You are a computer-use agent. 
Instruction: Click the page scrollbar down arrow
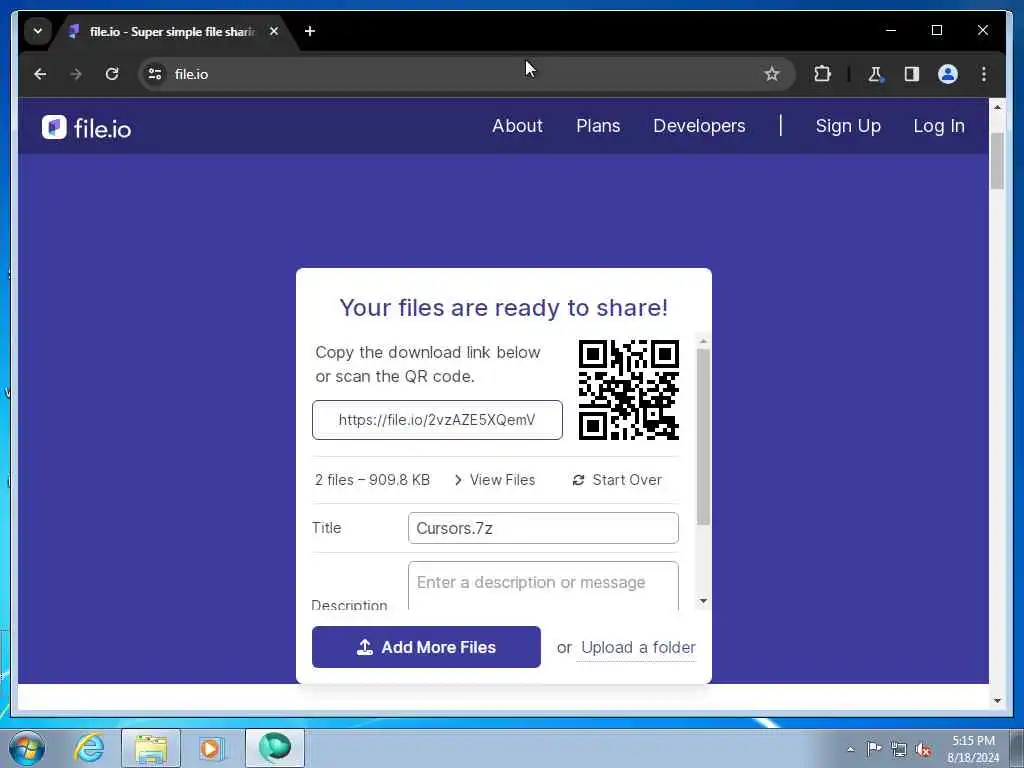point(997,701)
